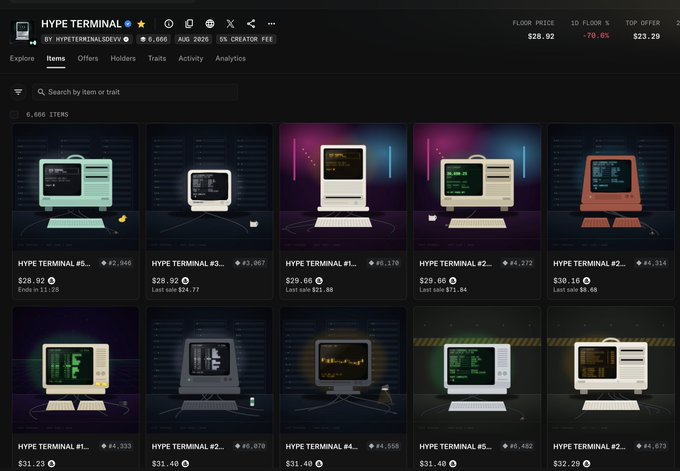680x471 pixels.
Task: Open the X (Twitter) profile icon
Action: [x=230, y=24]
